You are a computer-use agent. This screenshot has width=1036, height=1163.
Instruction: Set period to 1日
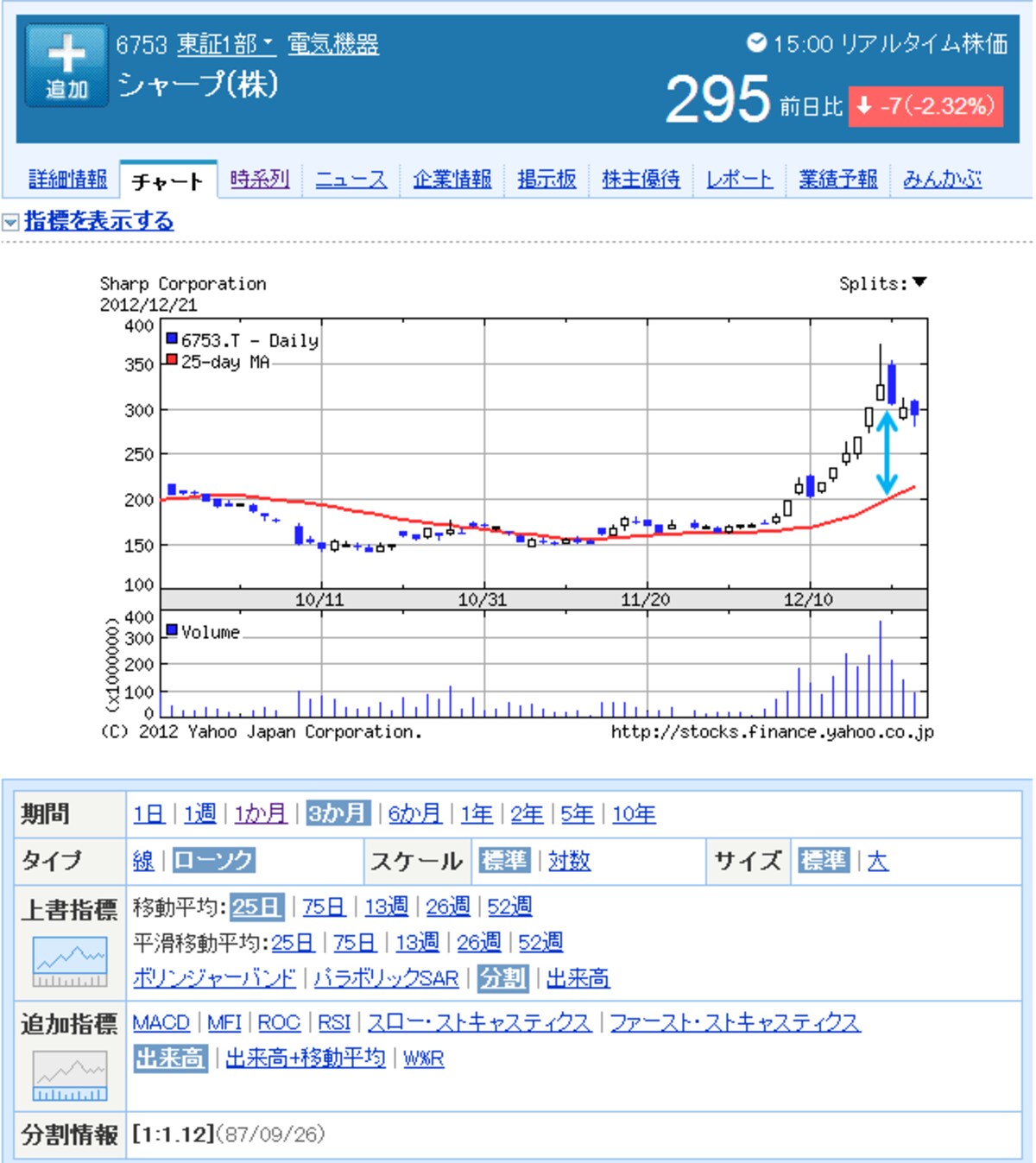click(149, 813)
